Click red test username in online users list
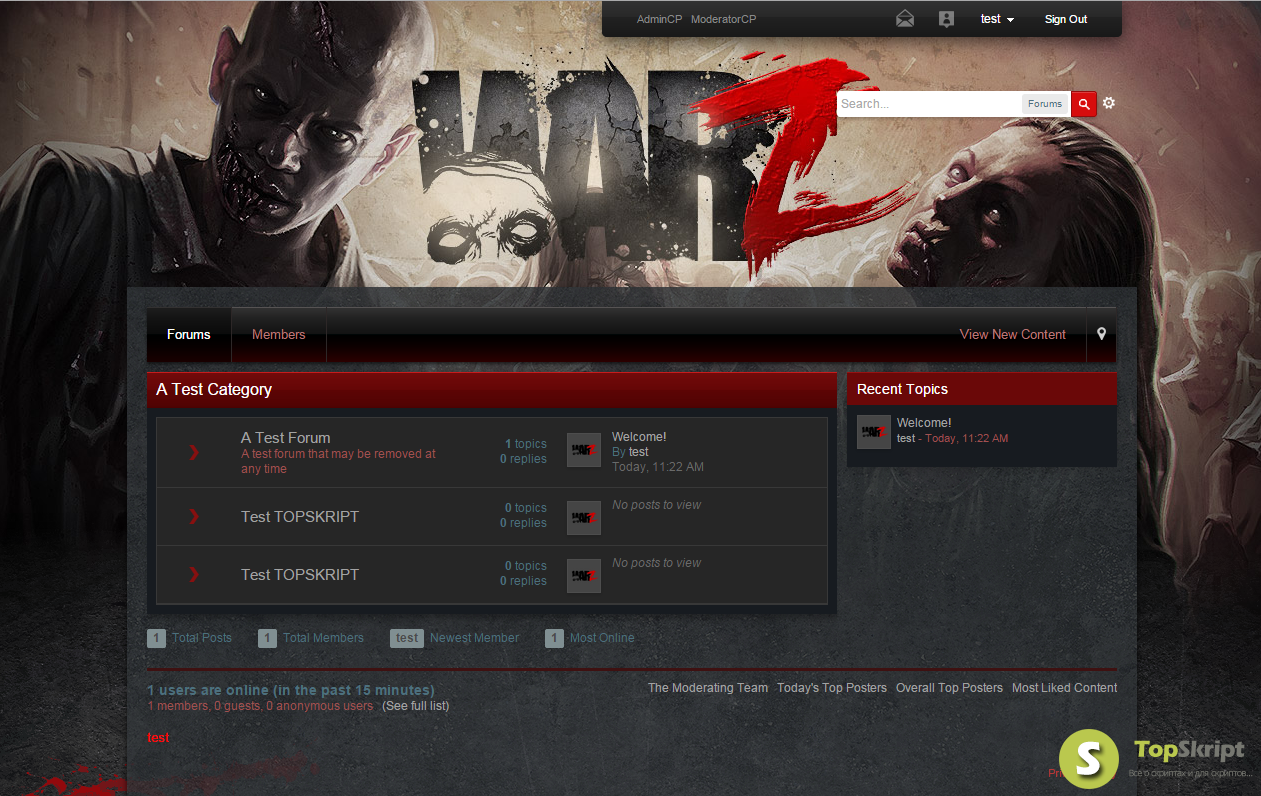The height and width of the screenshot is (796, 1261). pos(158,738)
